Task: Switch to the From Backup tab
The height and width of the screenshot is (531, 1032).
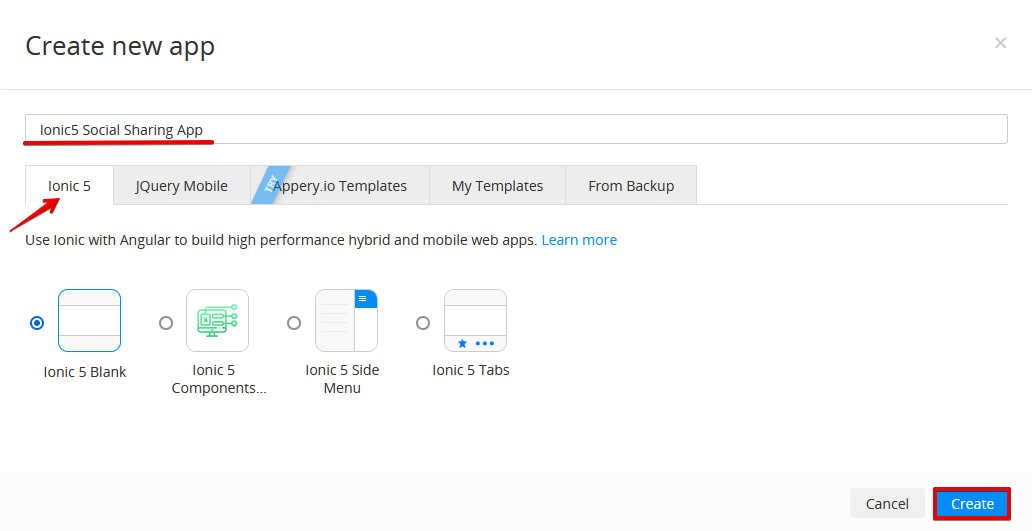Action: (x=631, y=186)
